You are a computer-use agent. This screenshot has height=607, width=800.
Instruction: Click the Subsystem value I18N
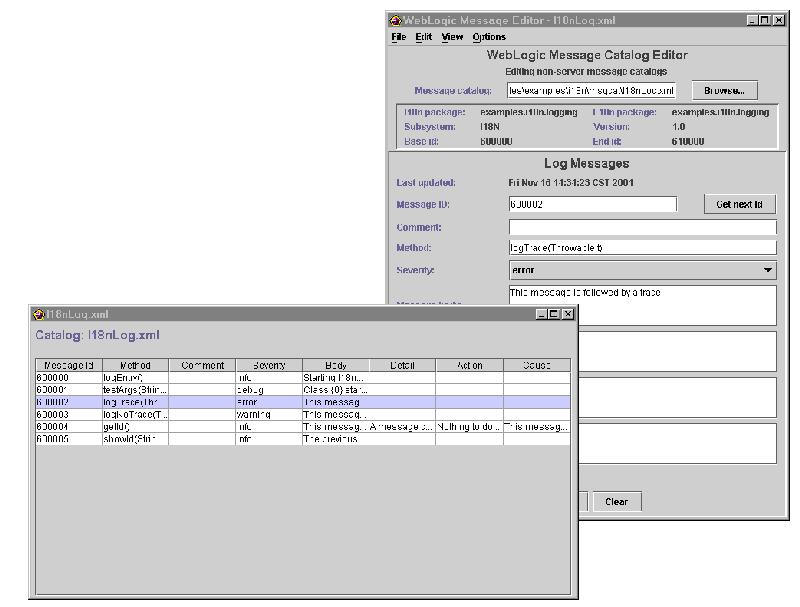pos(490,127)
